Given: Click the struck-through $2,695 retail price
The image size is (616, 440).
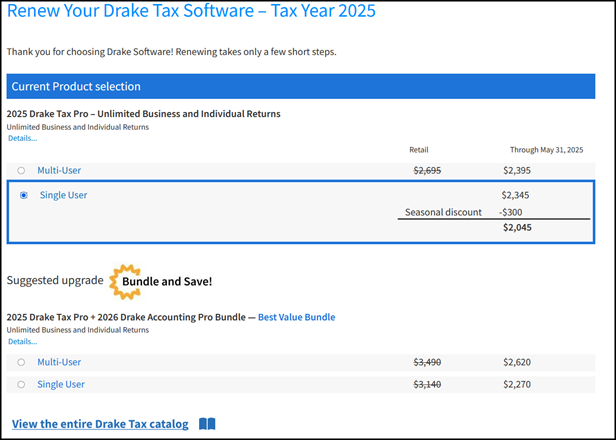Looking at the screenshot, I should pos(427,170).
